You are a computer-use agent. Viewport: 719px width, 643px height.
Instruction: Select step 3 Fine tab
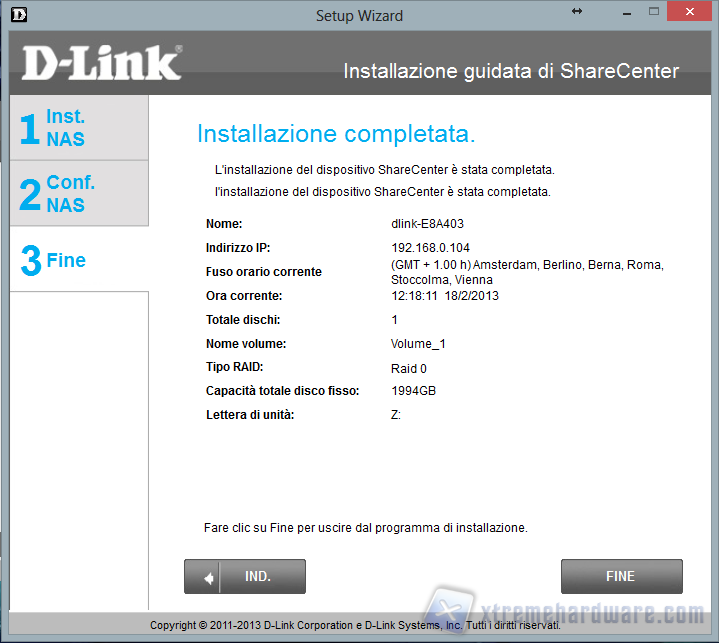click(79, 260)
